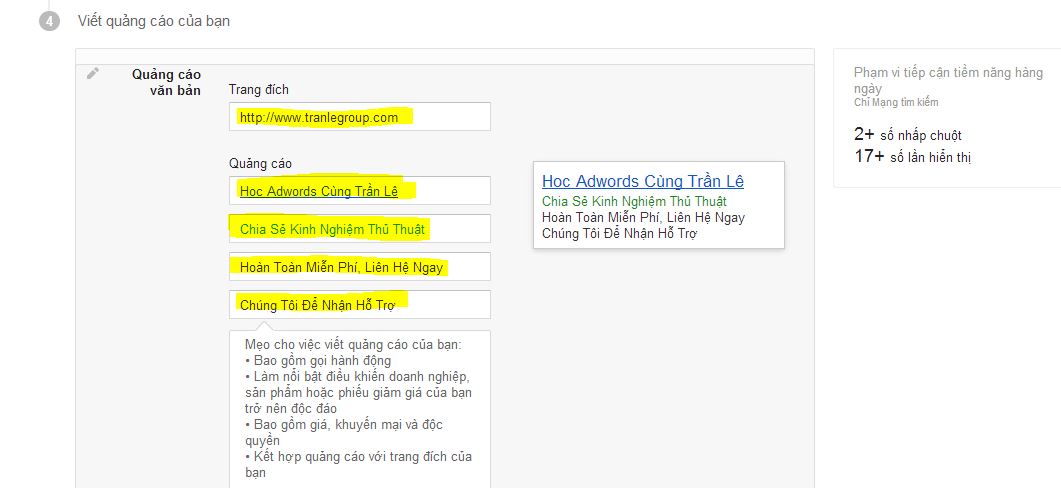Image resolution: width=1061 pixels, height=488 pixels.
Task: Click preview line Chúng Tôi Để Nhận Hỗ Trợ
Action: (x=619, y=234)
